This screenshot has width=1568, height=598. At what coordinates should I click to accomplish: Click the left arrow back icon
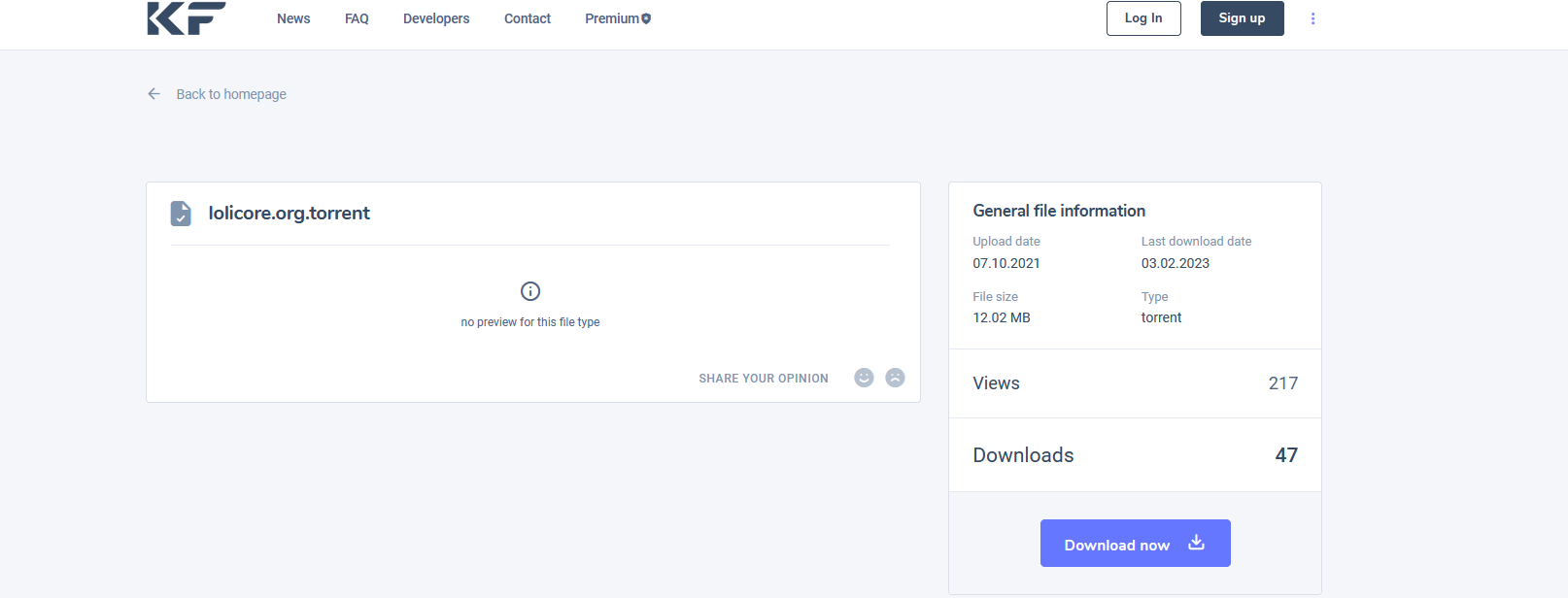[x=153, y=94]
